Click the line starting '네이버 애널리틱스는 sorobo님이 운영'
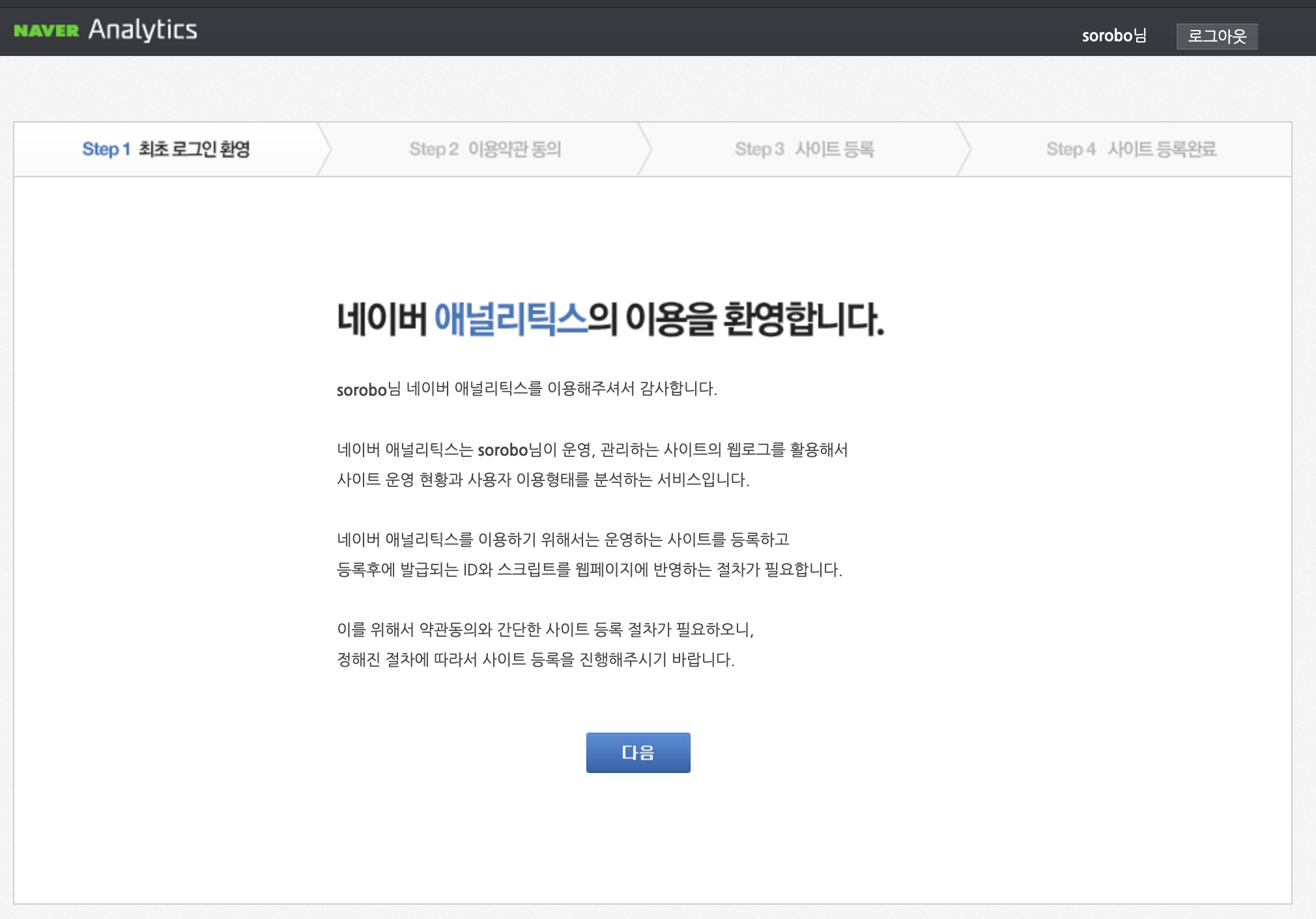Screen dimensions: 1316x919 (x=592, y=450)
